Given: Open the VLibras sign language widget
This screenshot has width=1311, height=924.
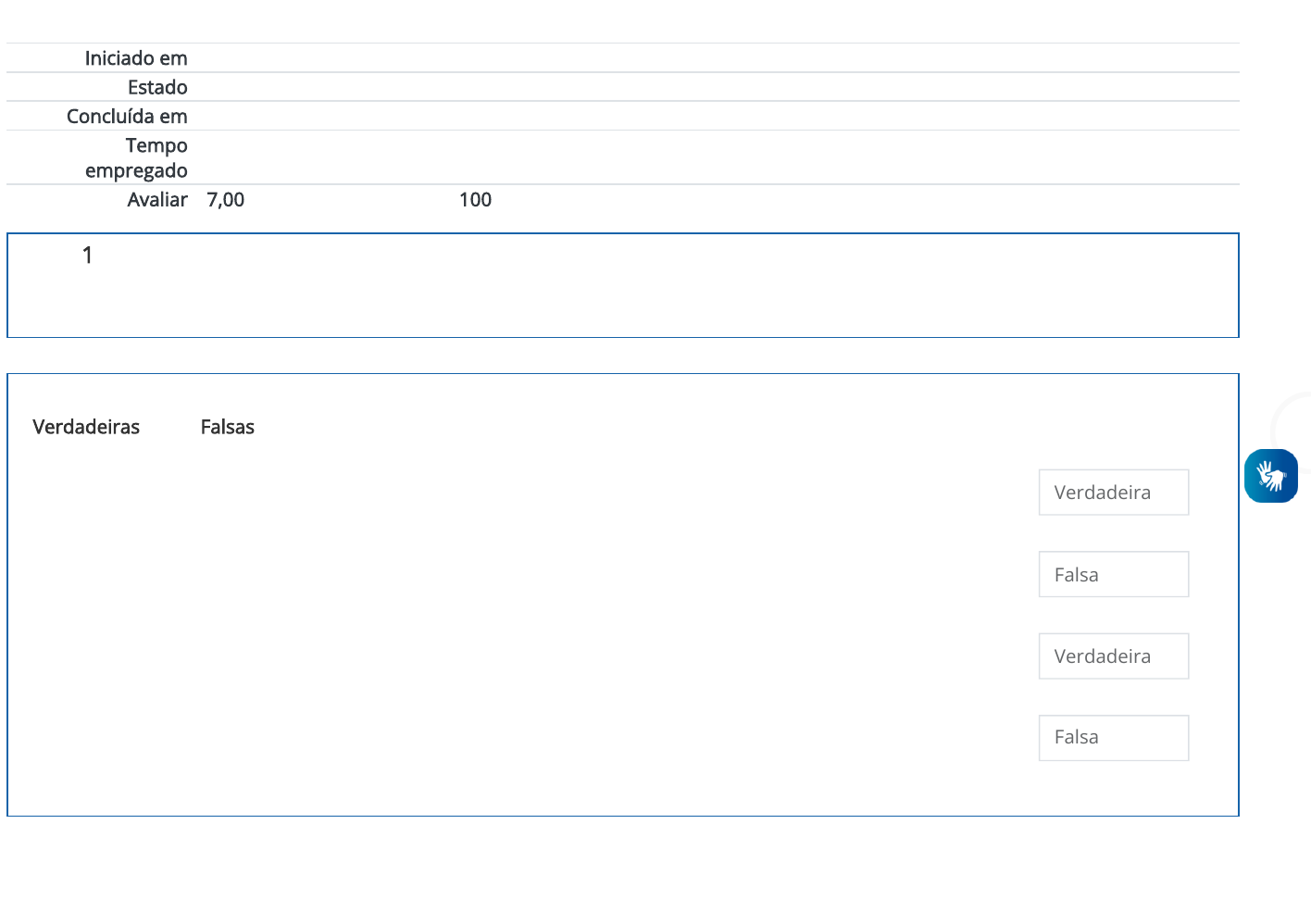Looking at the screenshot, I should click(1270, 476).
